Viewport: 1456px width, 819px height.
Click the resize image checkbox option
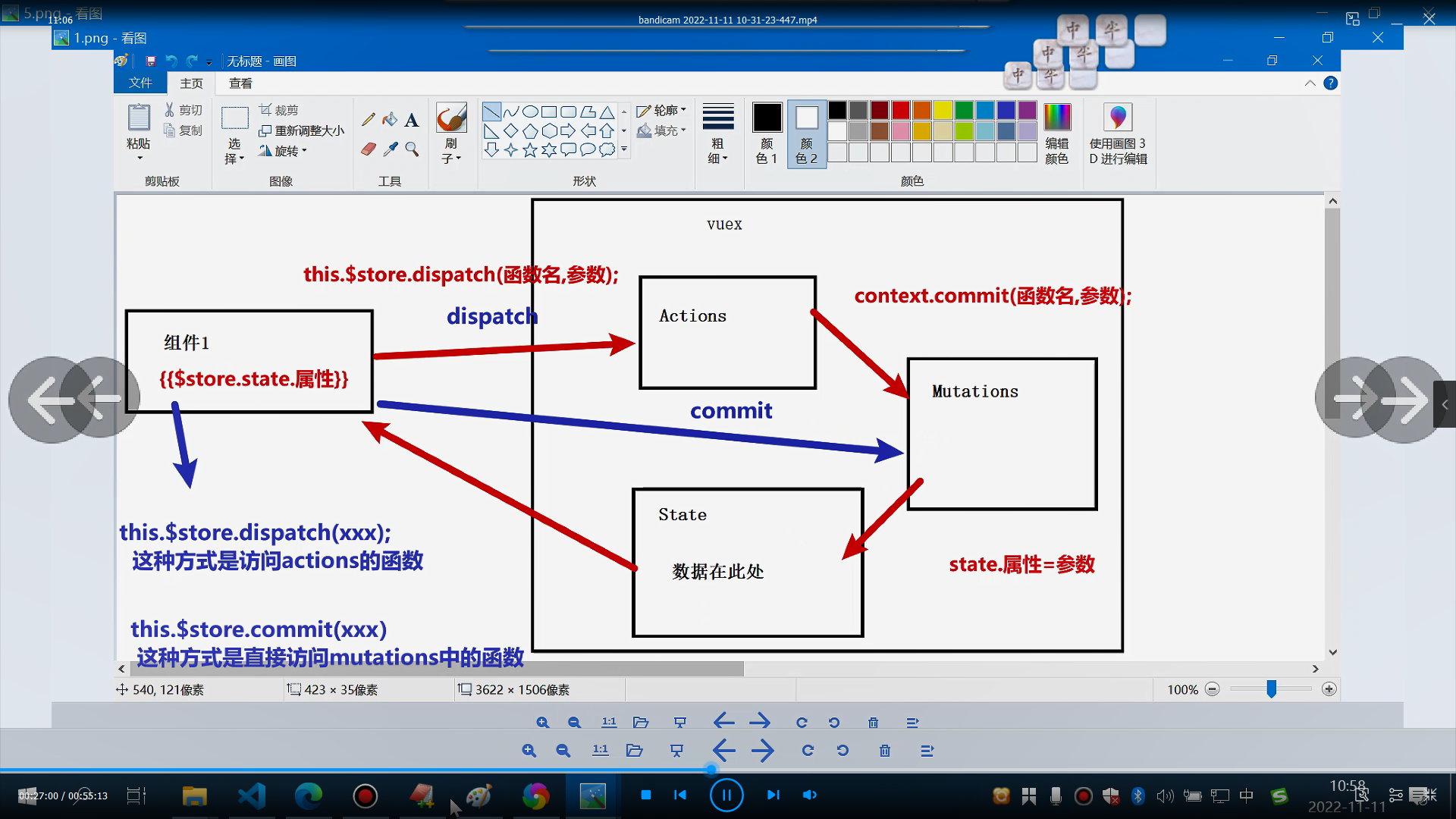(300, 130)
